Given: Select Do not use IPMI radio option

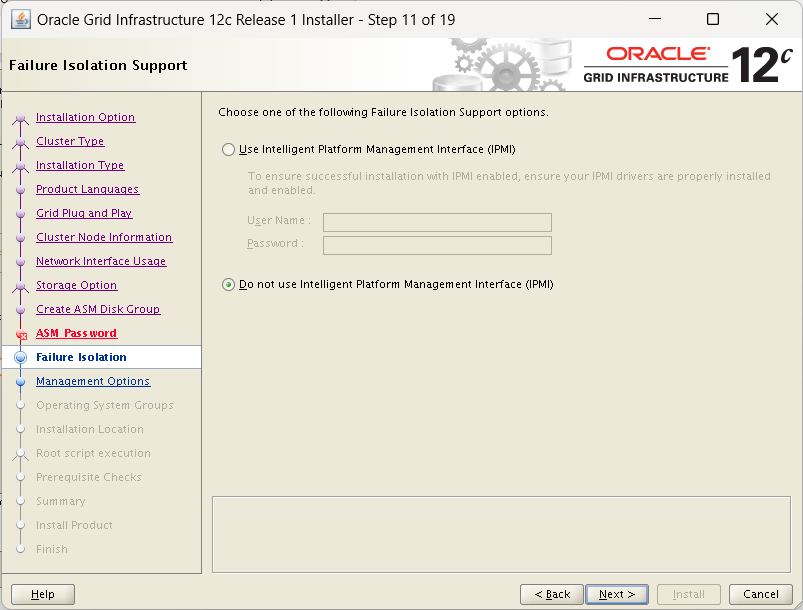Looking at the screenshot, I should (228, 284).
